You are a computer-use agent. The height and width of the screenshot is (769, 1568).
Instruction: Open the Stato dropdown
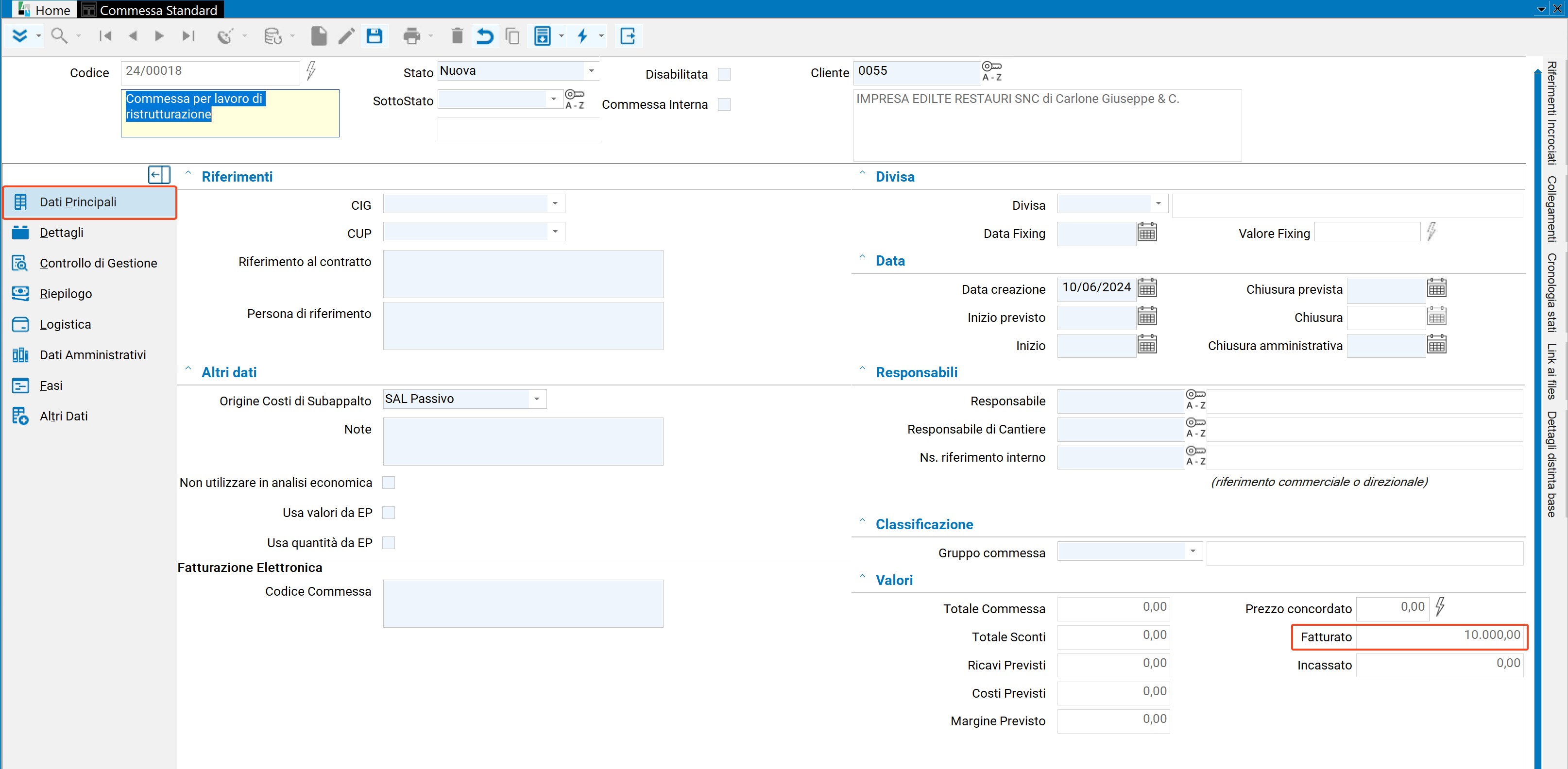(591, 70)
